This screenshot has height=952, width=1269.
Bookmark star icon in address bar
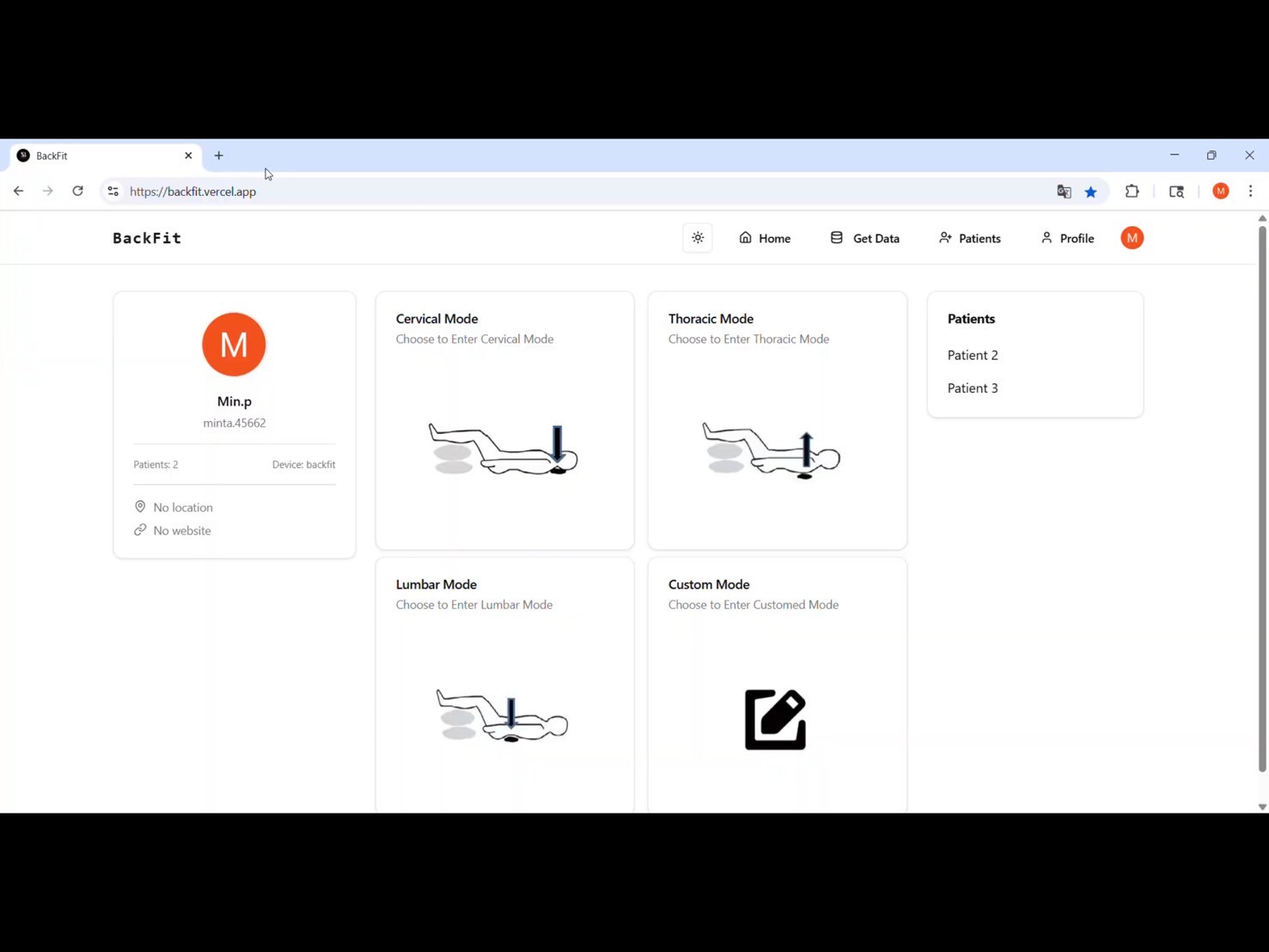[1091, 192]
